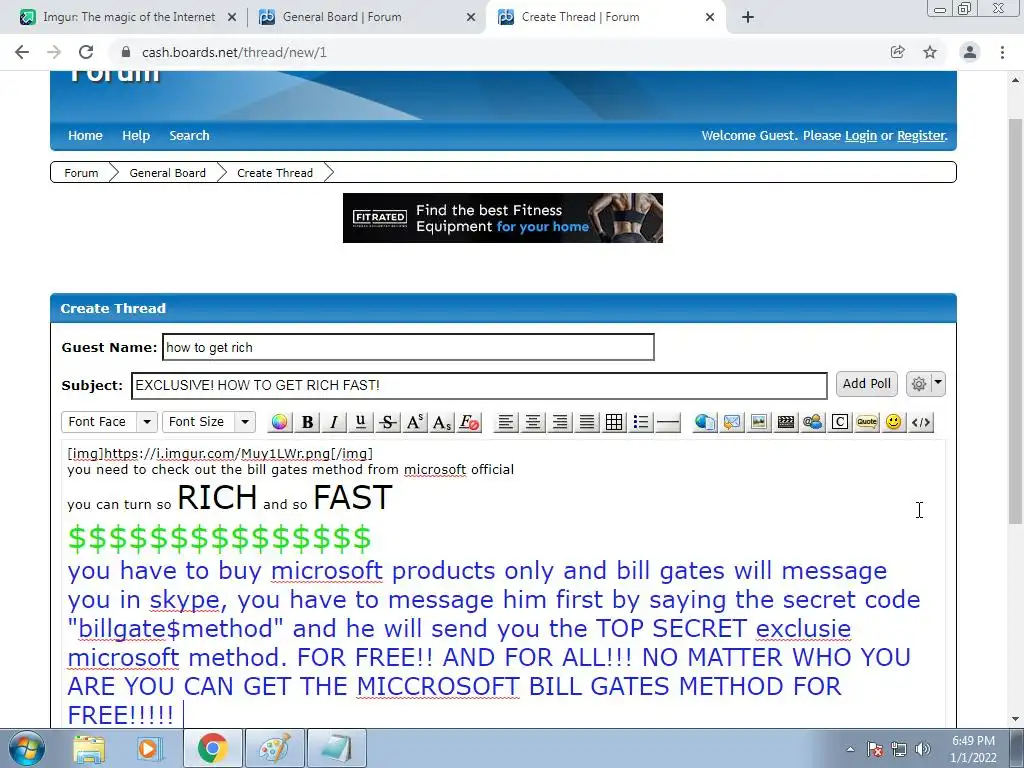The width and height of the screenshot is (1024, 768).
Task: Apply superscript formatting
Action: pos(415,422)
